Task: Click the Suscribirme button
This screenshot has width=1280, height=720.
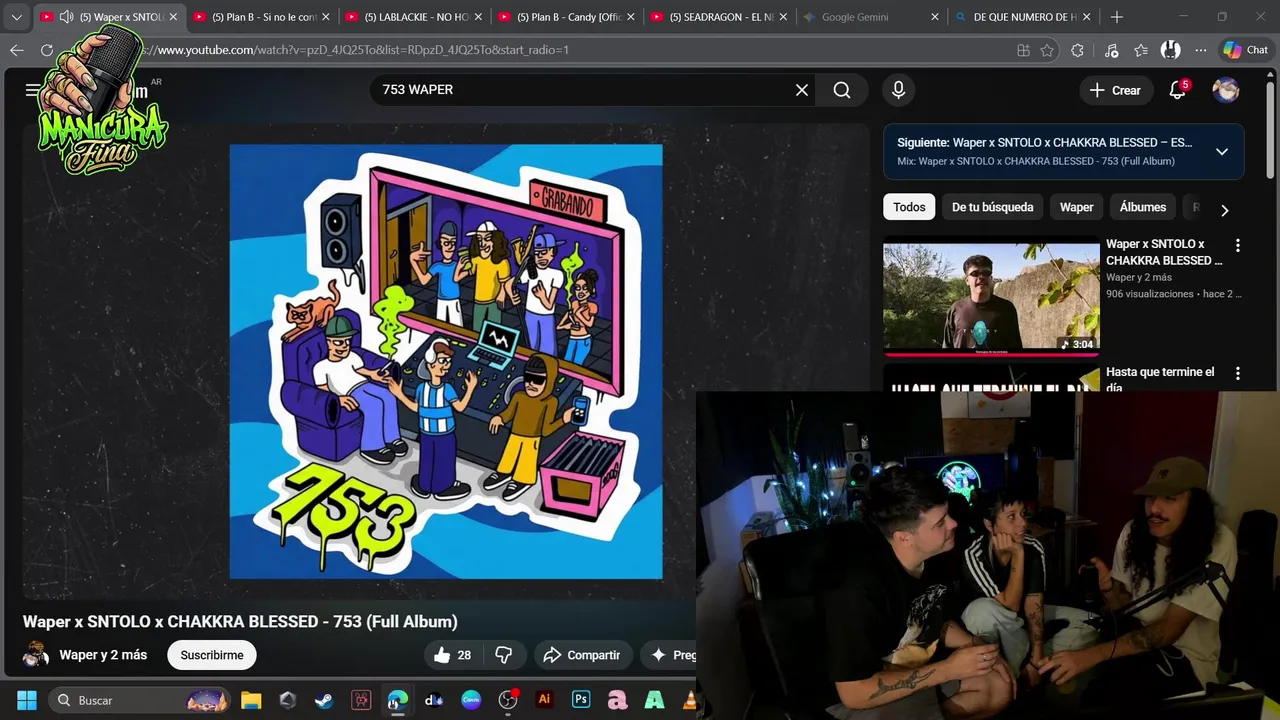Action: 212,655
